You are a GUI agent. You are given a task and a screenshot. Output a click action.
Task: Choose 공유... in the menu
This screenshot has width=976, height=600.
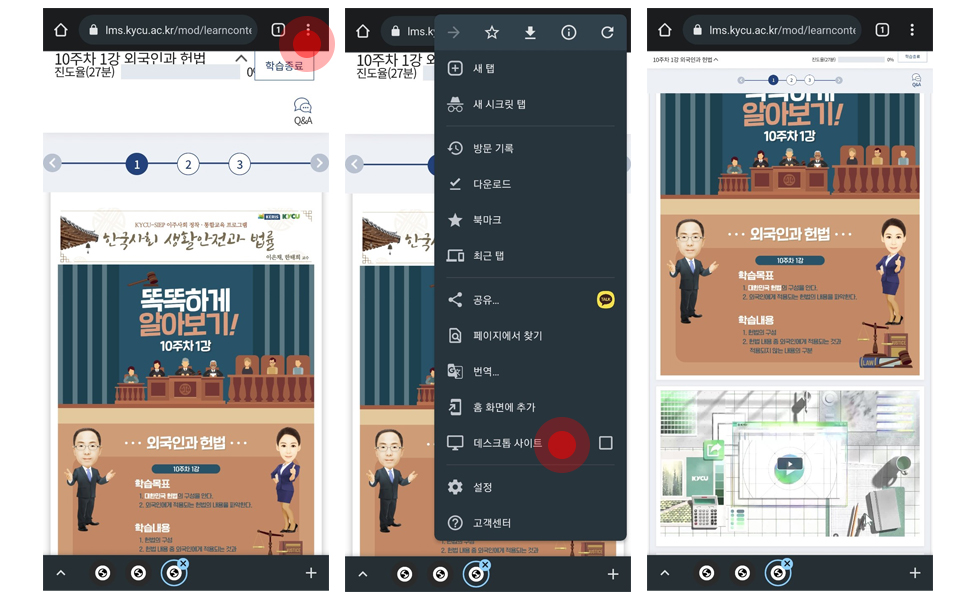pos(486,300)
